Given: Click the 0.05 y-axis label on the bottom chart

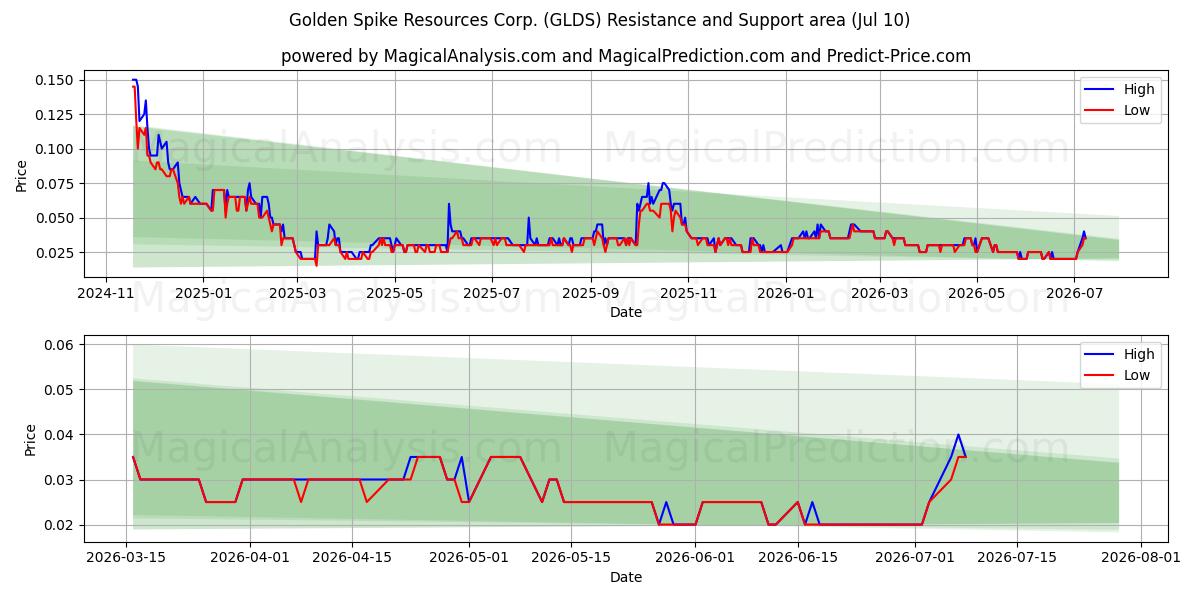Looking at the screenshot, I should tap(60, 390).
